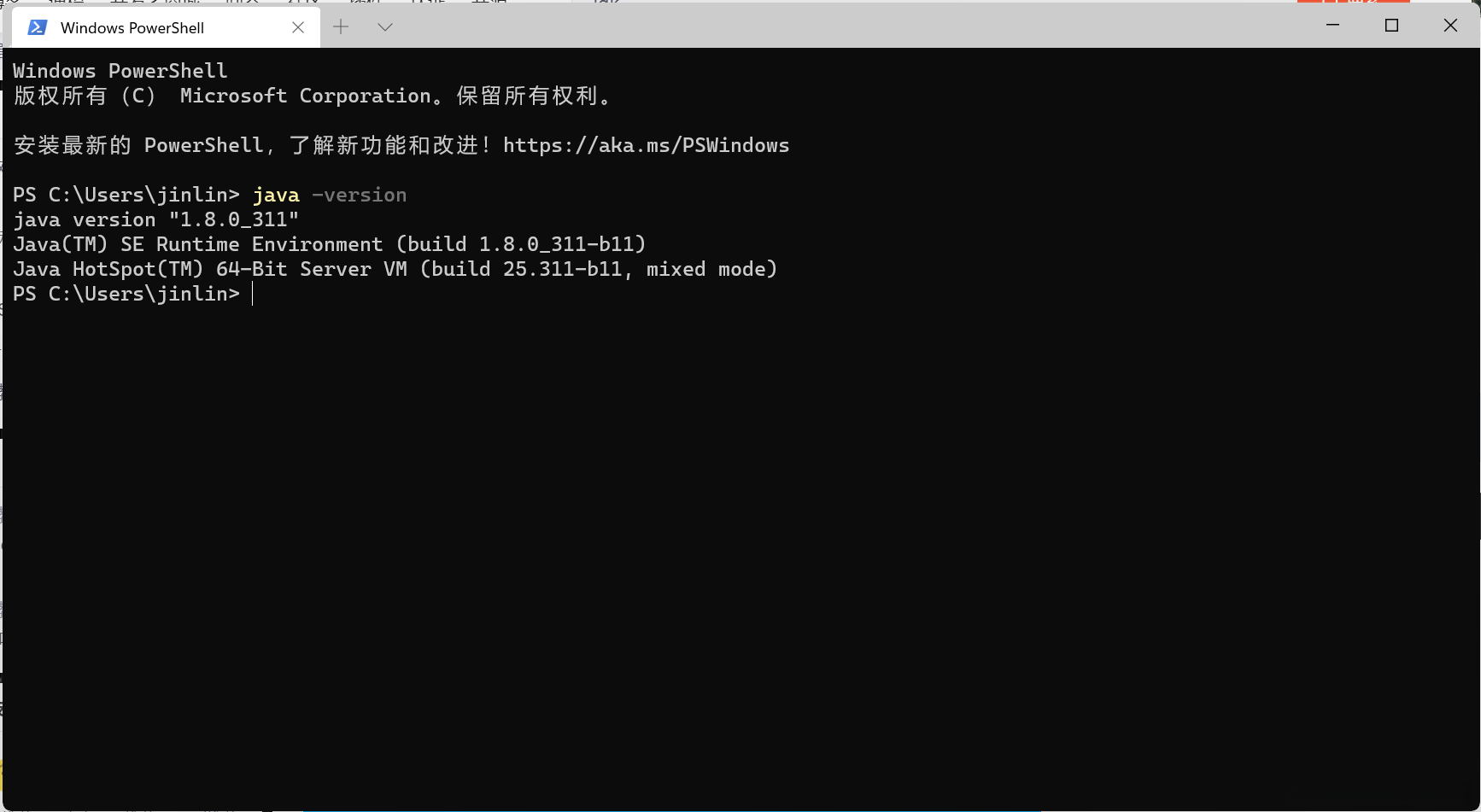This screenshot has height=812, width=1481.
Task: Click the "安装最新的 PowerShell" message text
Action: coord(138,146)
